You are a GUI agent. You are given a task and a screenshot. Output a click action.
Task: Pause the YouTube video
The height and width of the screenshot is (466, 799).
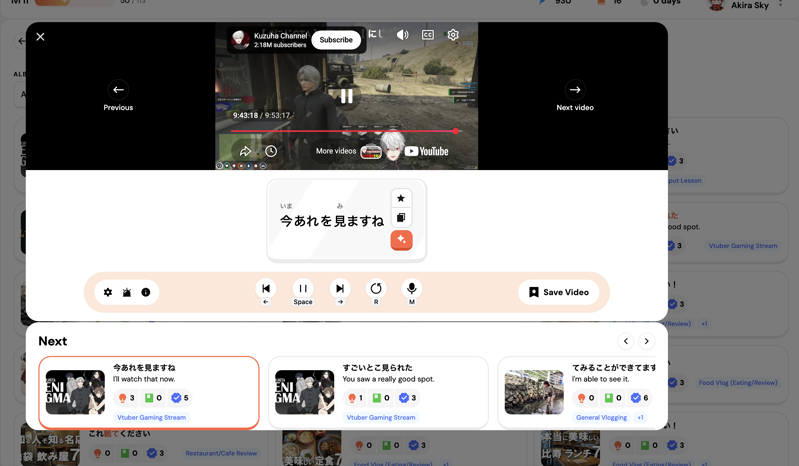[x=347, y=96]
